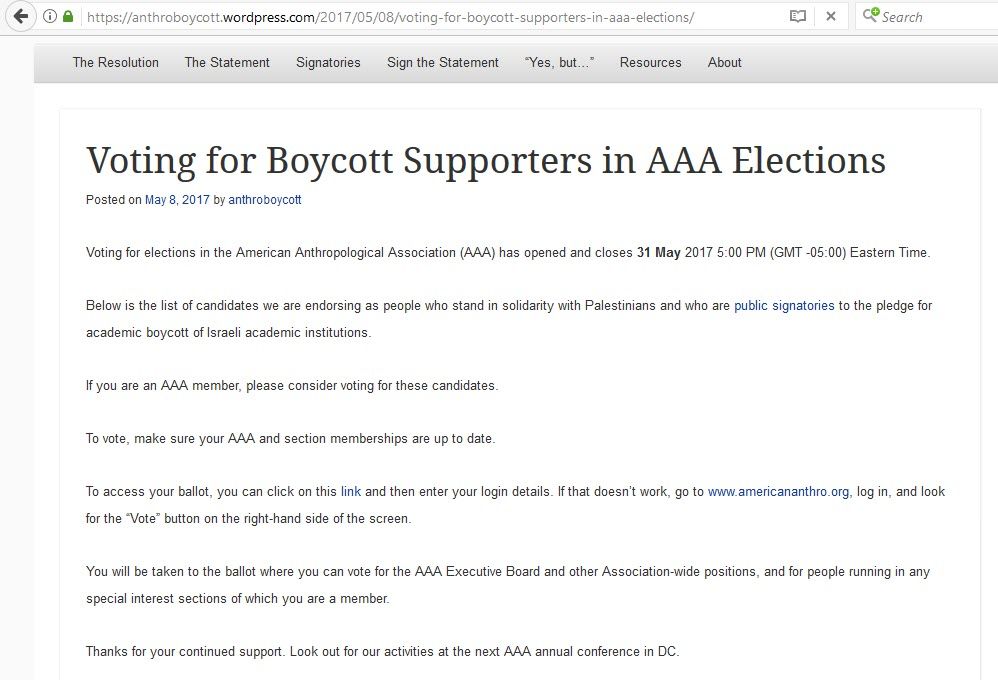Click the May 8, 2017 date link
The width and height of the screenshot is (998, 680).
point(177,200)
